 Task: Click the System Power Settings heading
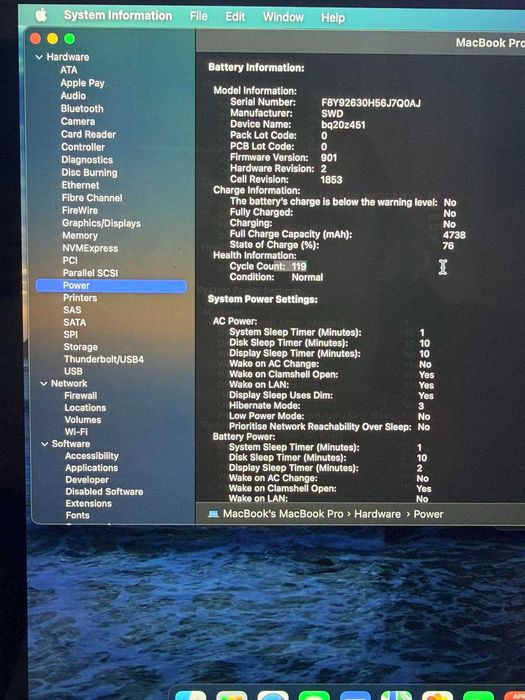(x=262, y=299)
